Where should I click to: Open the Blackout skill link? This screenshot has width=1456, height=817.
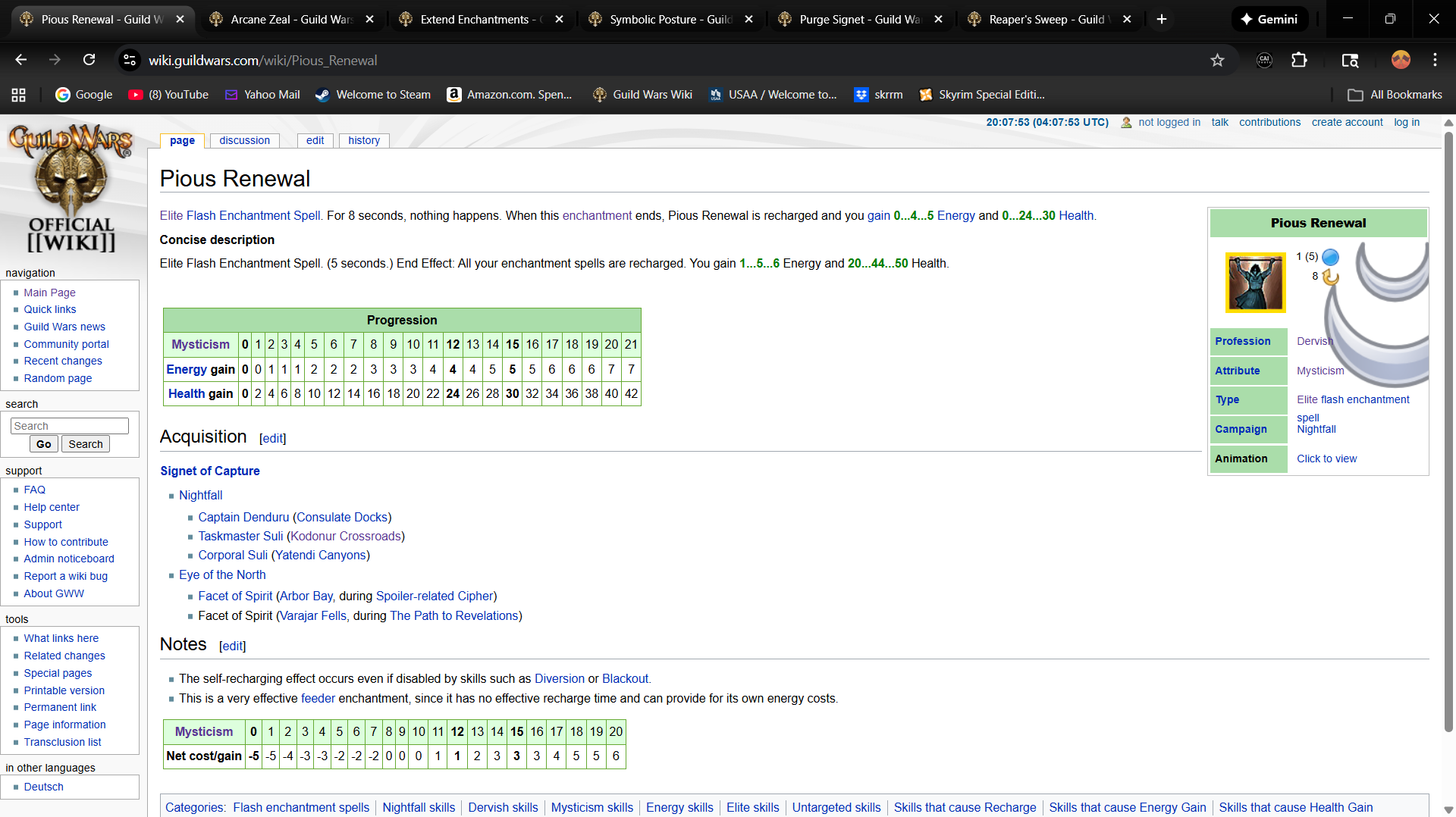tap(625, 678)
